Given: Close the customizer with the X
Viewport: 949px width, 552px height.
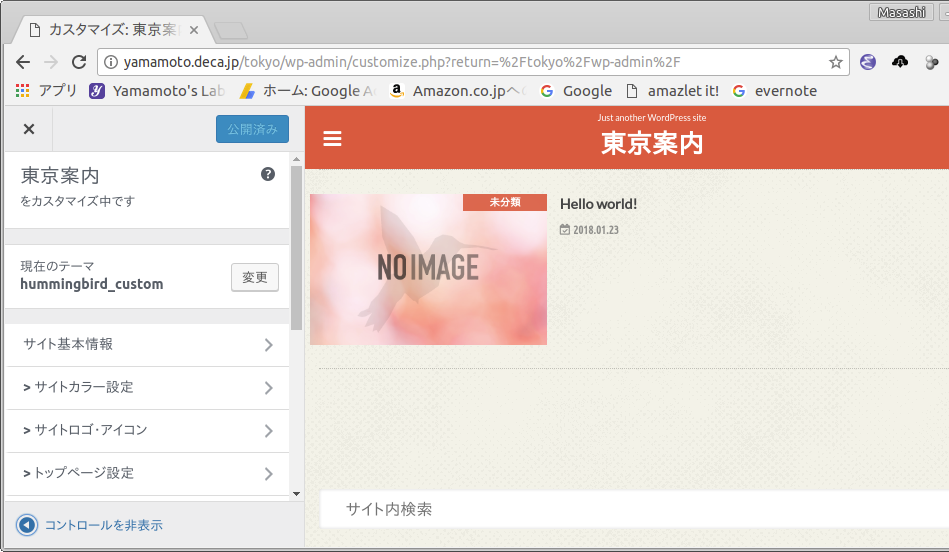Looking at the screenshot, I should 28,129.
